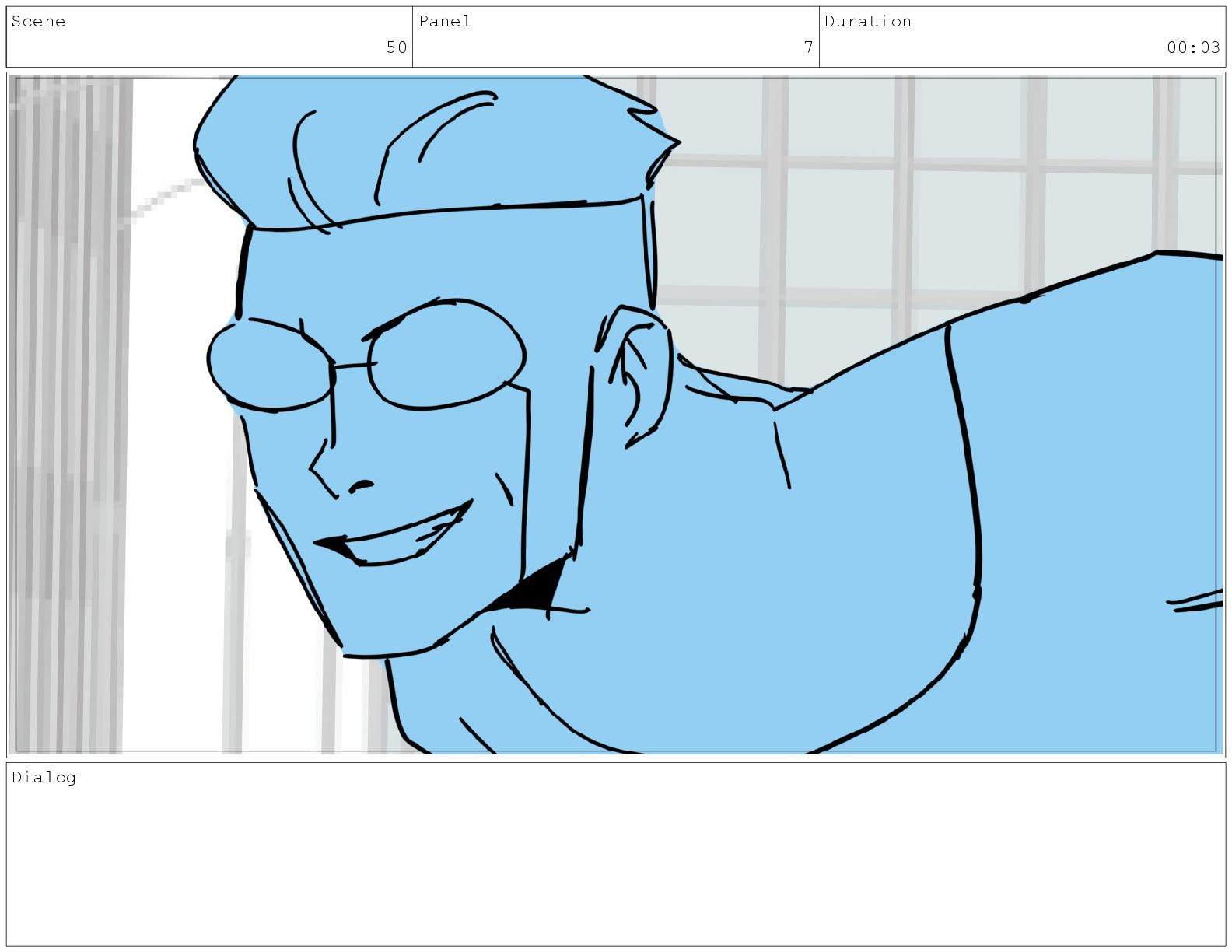1232x952 pixels.
Task: Click the gray curtain on the left
Action: (70, 412)
